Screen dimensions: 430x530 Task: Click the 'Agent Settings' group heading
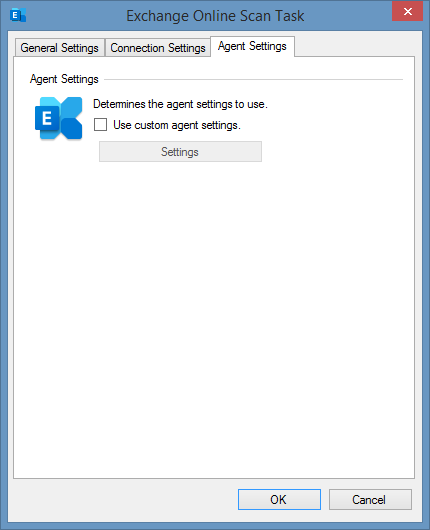point(64,79)
